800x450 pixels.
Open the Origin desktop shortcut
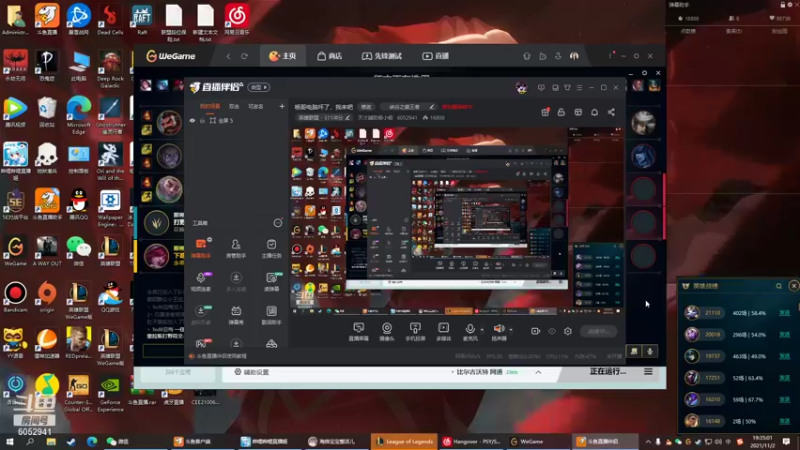point(47,297)
